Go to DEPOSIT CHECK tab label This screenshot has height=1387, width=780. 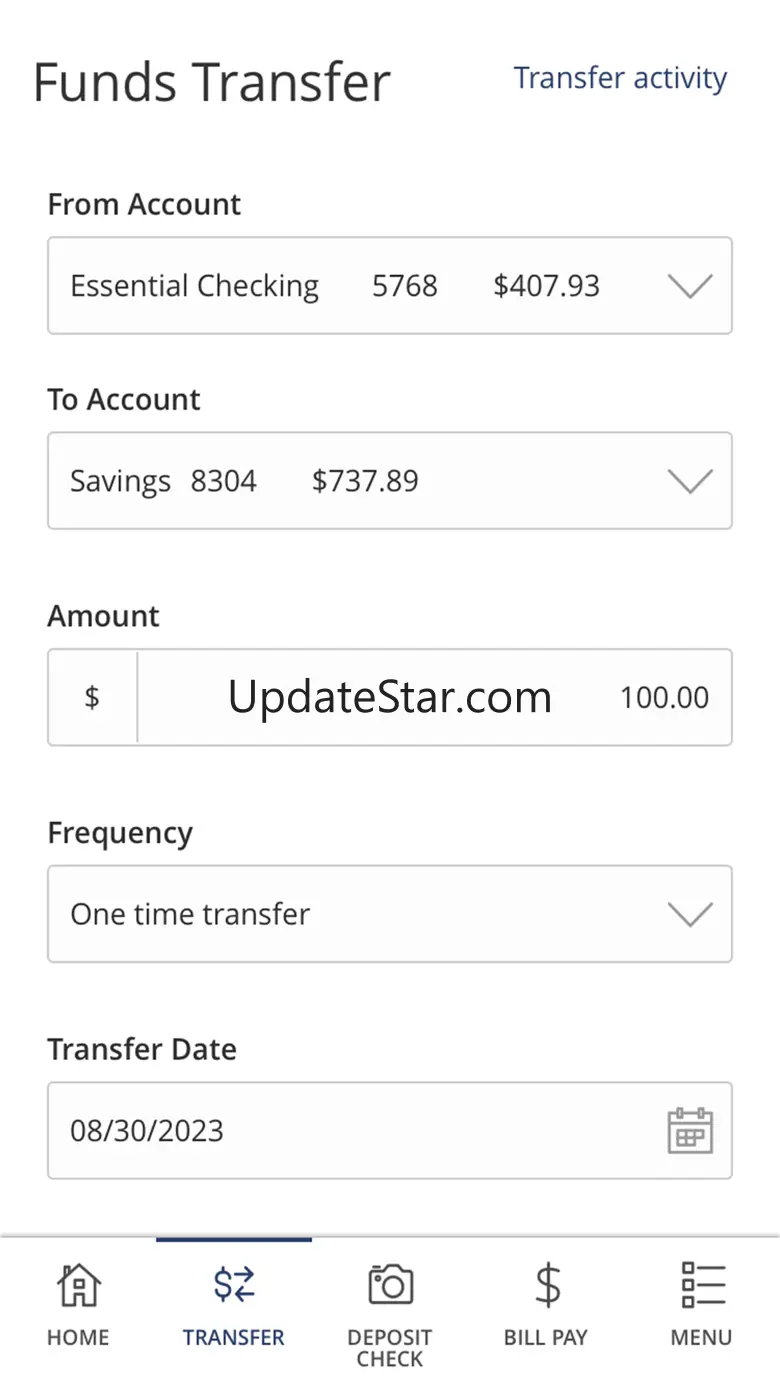(x=390, y=1348)
